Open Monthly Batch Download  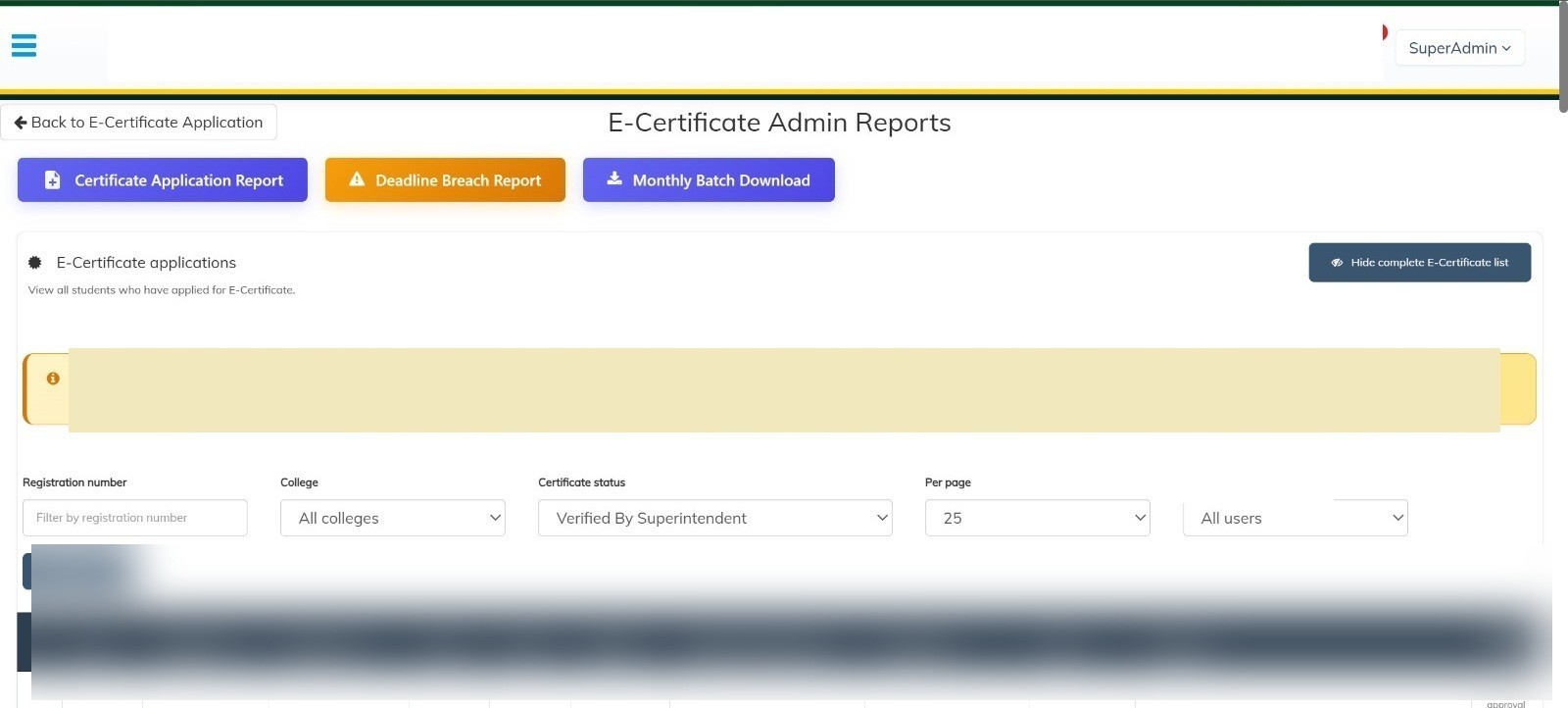point(709,180)
